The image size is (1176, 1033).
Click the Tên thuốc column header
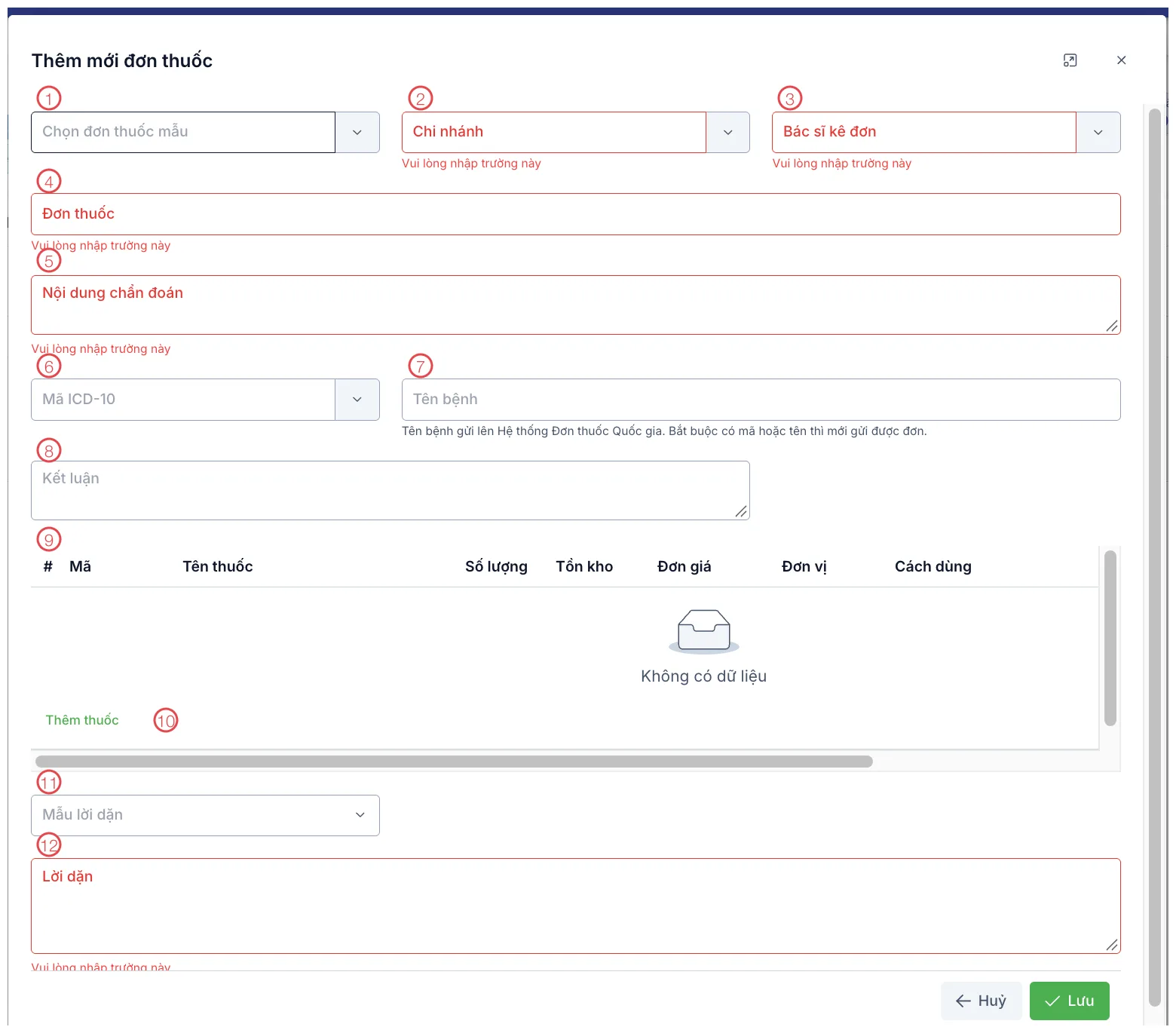click(218, 566)
